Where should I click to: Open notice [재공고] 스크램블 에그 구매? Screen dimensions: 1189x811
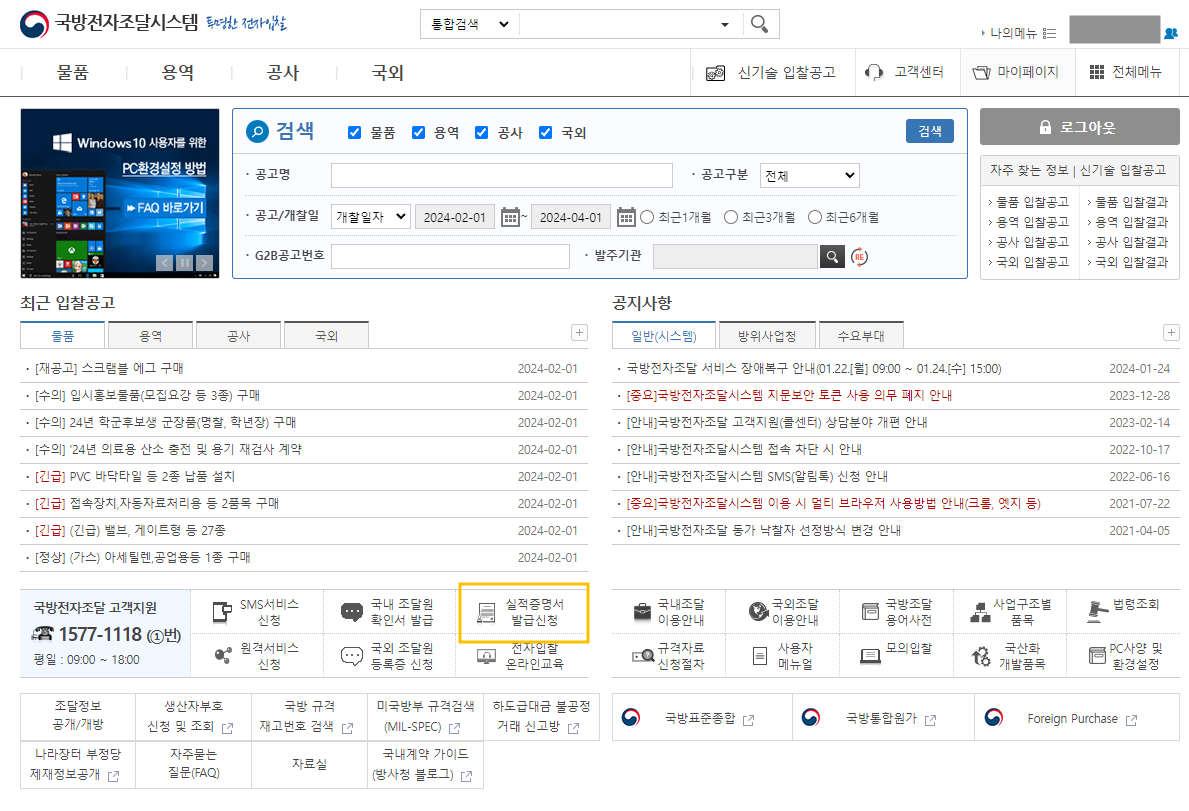pyautogui.click(x=109, y=369)
